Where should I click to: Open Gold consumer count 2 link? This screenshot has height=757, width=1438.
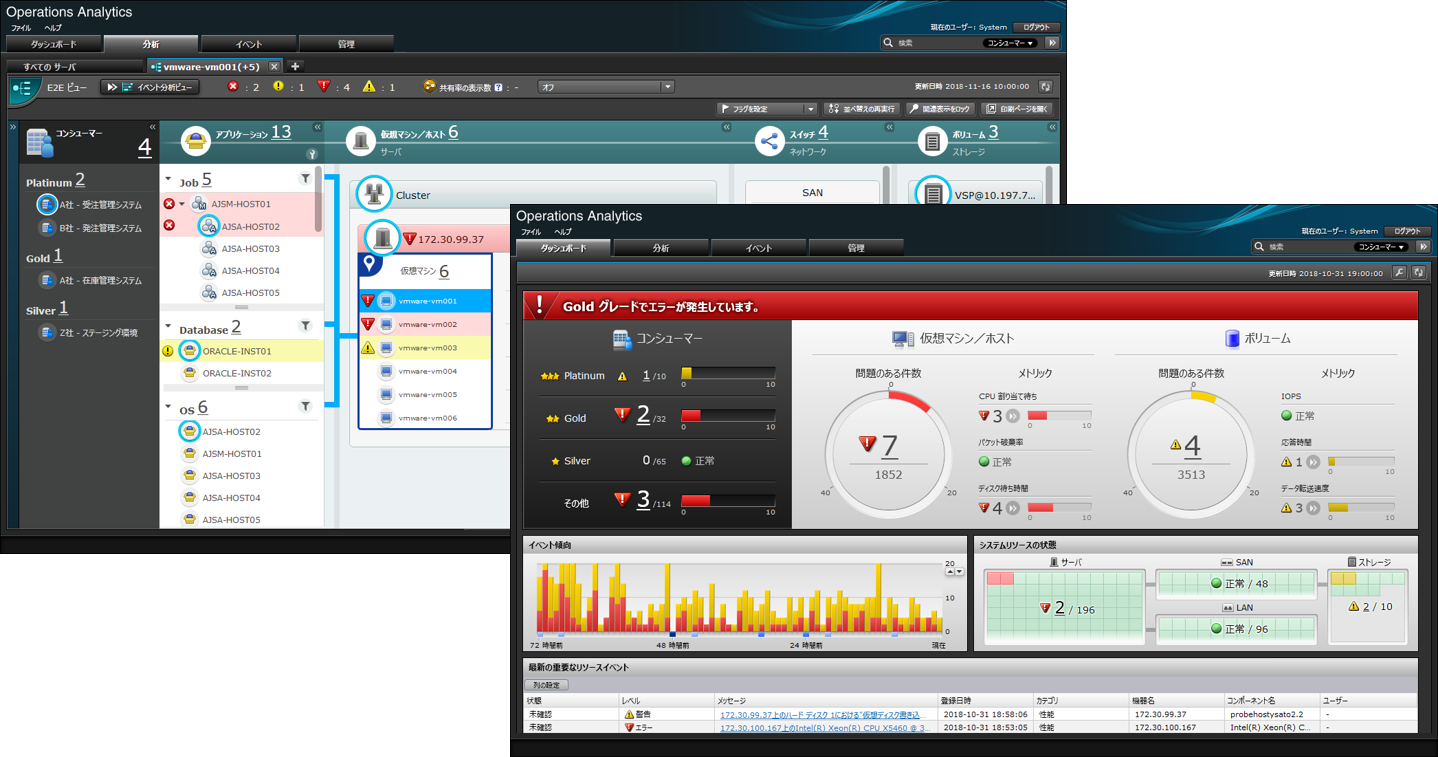[x=644, y=416]
